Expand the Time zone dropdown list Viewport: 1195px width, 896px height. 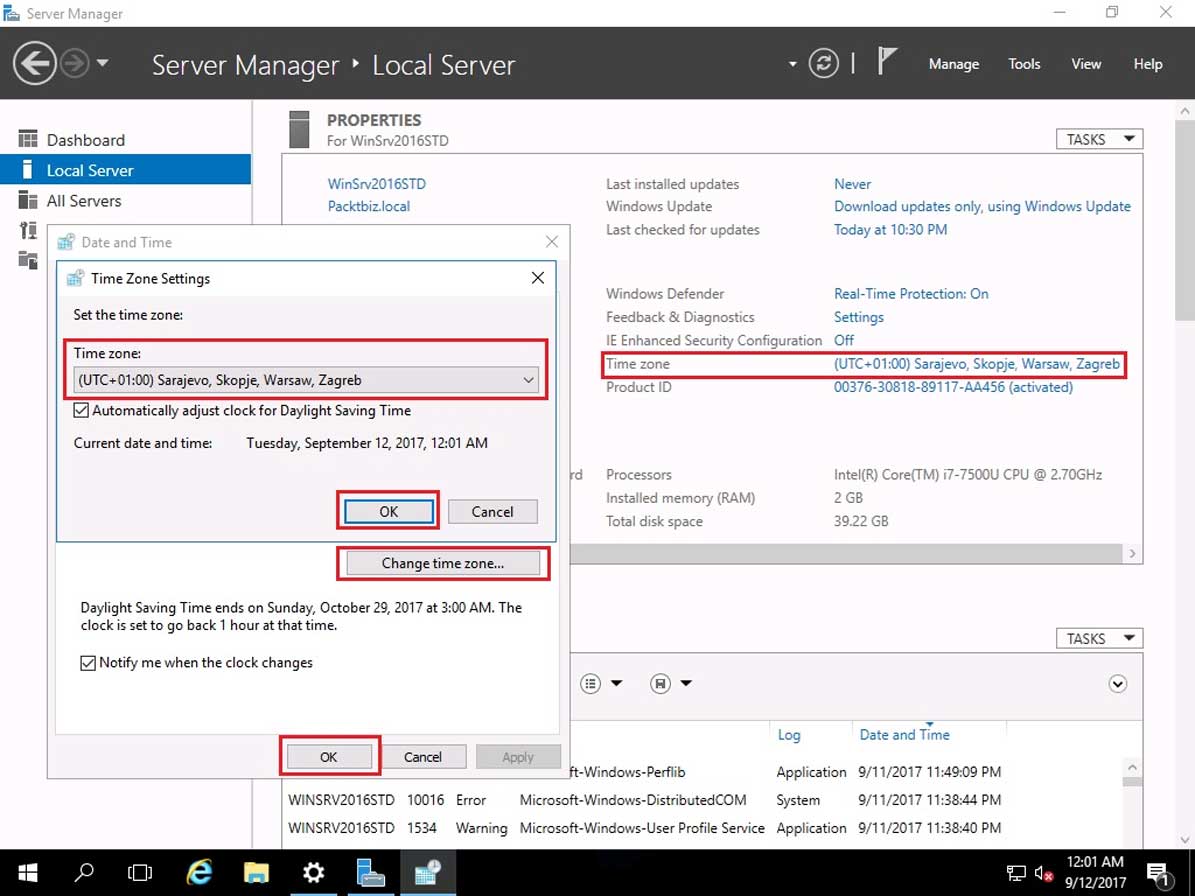(528, 380)
